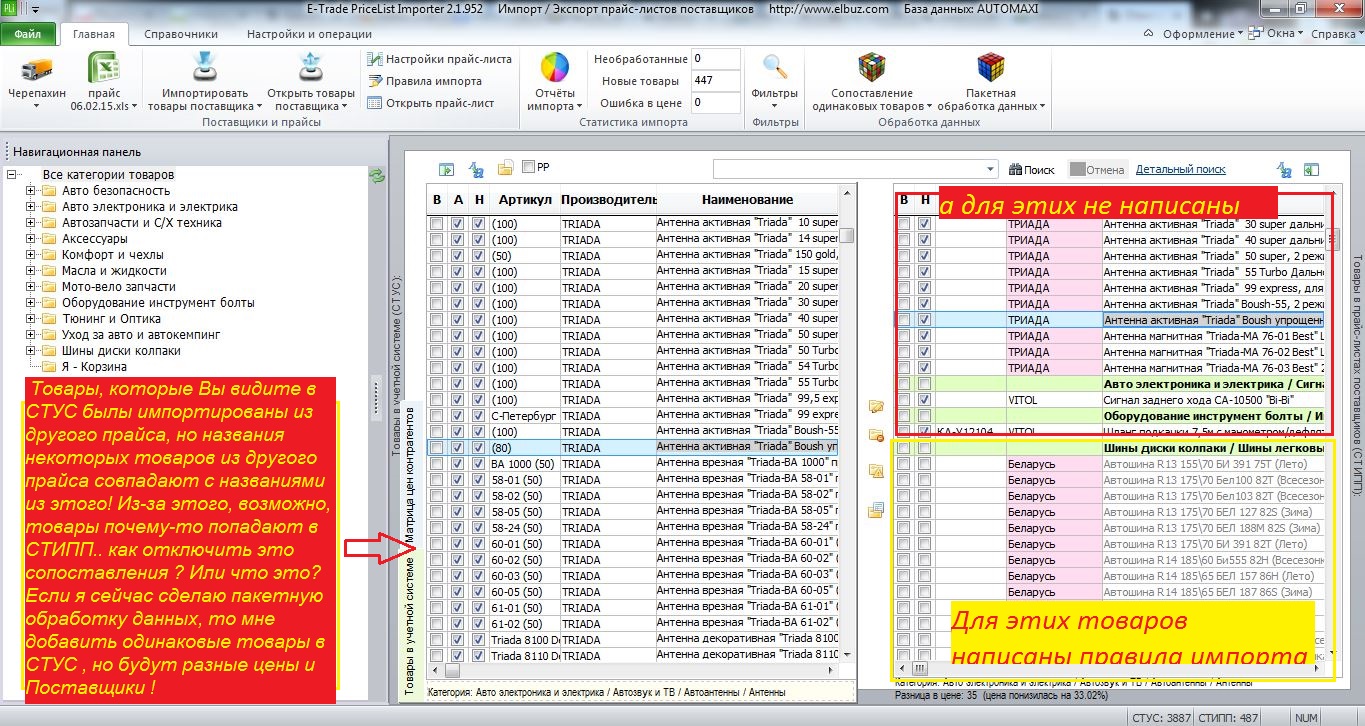Click the folder-warning icon between the grids
The width and height of the screenshot is (1365, 726).
[x=877, y=472]
